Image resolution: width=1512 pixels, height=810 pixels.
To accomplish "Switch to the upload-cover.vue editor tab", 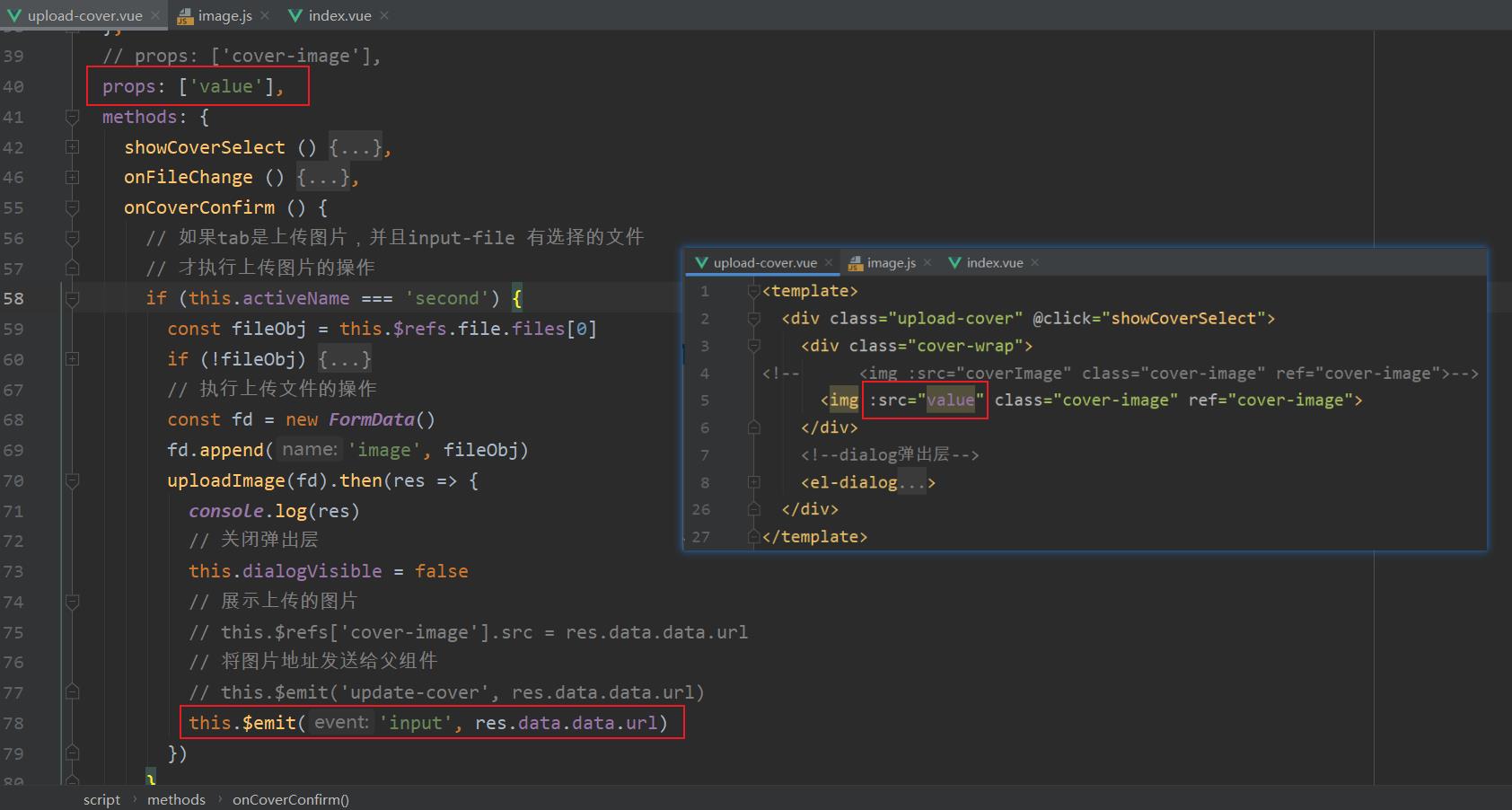I will click(x=84, y=15).
